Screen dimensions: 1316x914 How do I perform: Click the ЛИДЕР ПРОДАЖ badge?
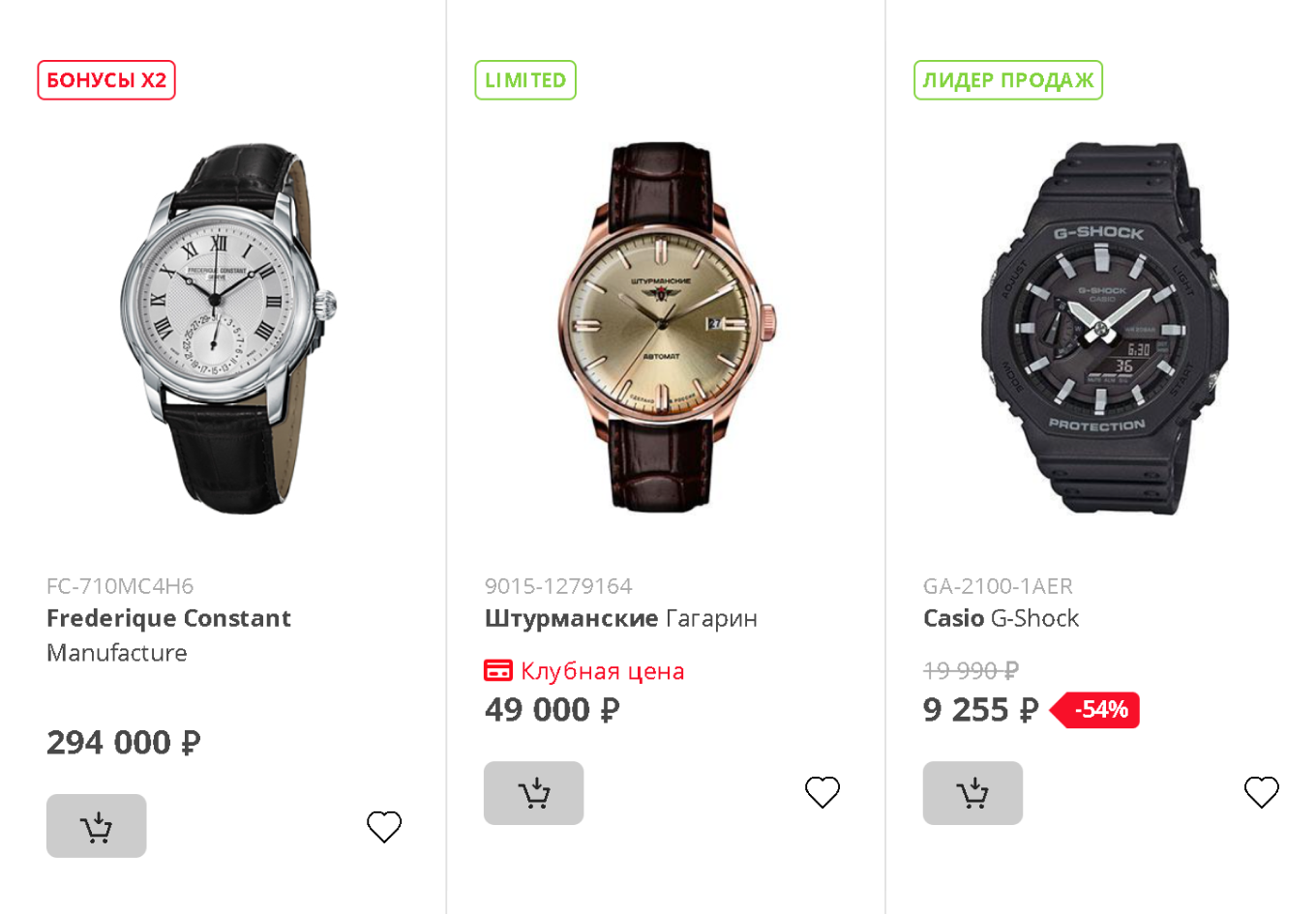[1007, 80]
